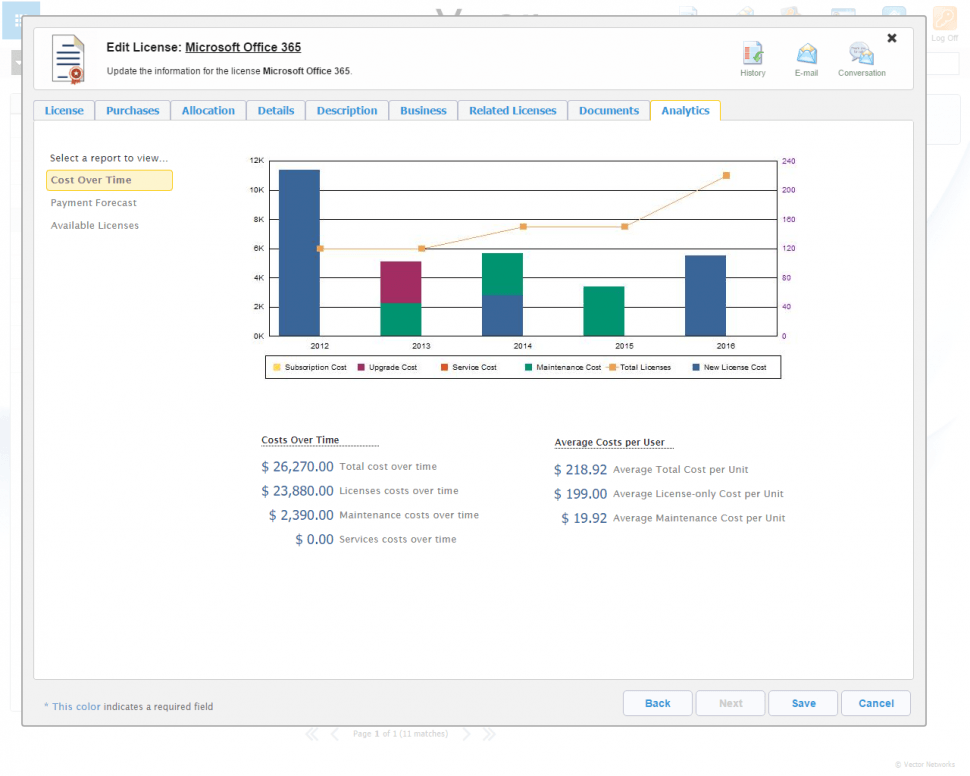970x776 pixels.
Task: Open the History icon
Action: [752, 54]
